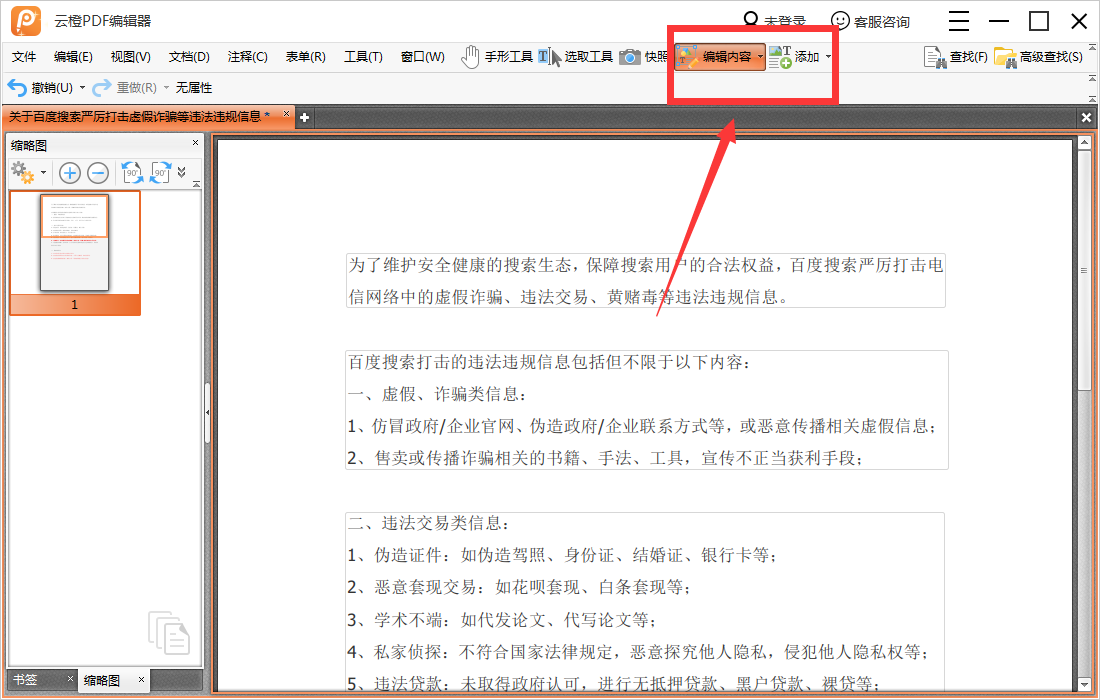Close all tabs with the tab-bar X
This screenshot has width=1100, height=700.
(x=1086, y=117)
